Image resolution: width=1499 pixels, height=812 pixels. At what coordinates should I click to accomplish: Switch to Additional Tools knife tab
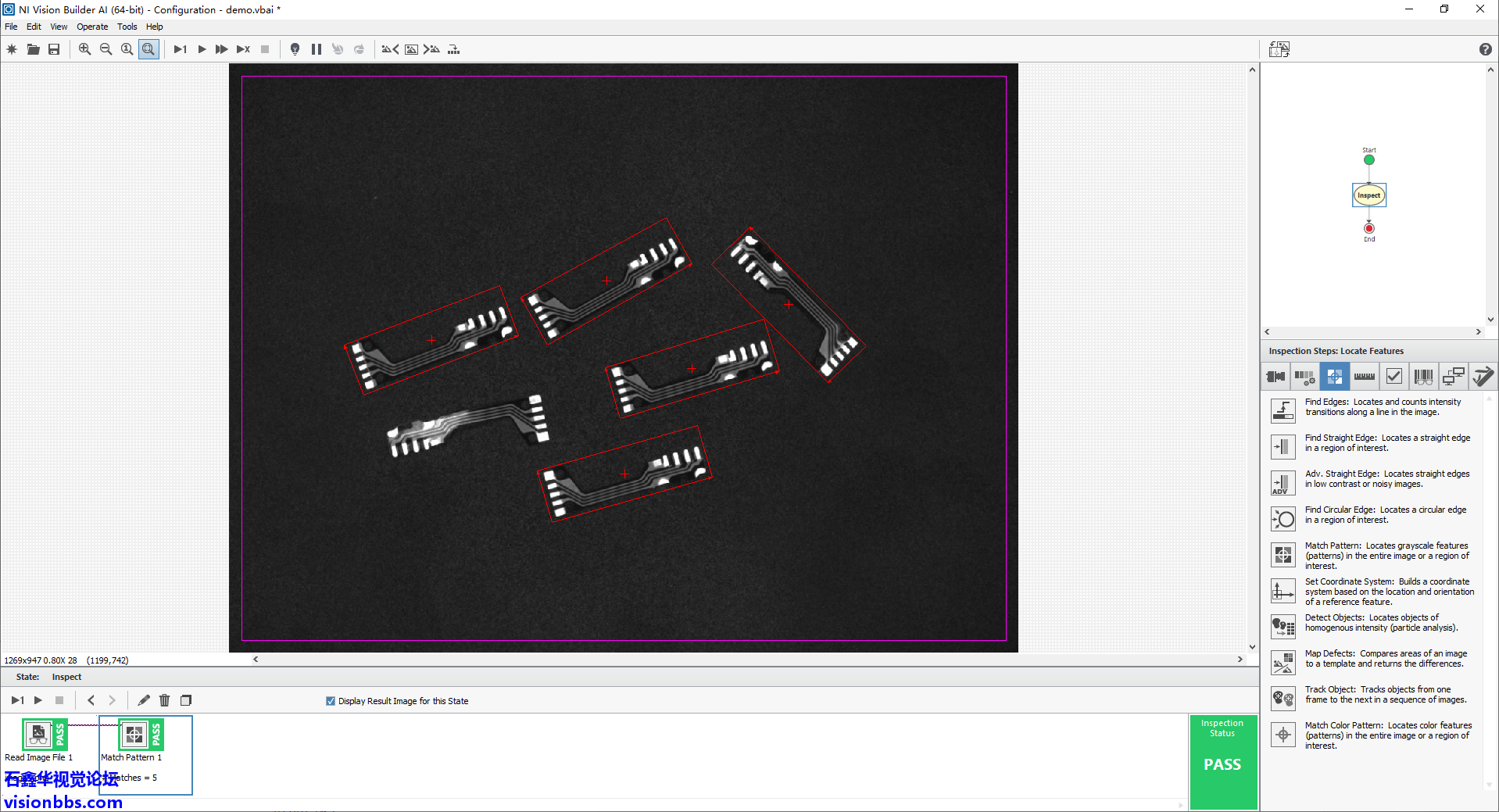tap(1483, 377)
